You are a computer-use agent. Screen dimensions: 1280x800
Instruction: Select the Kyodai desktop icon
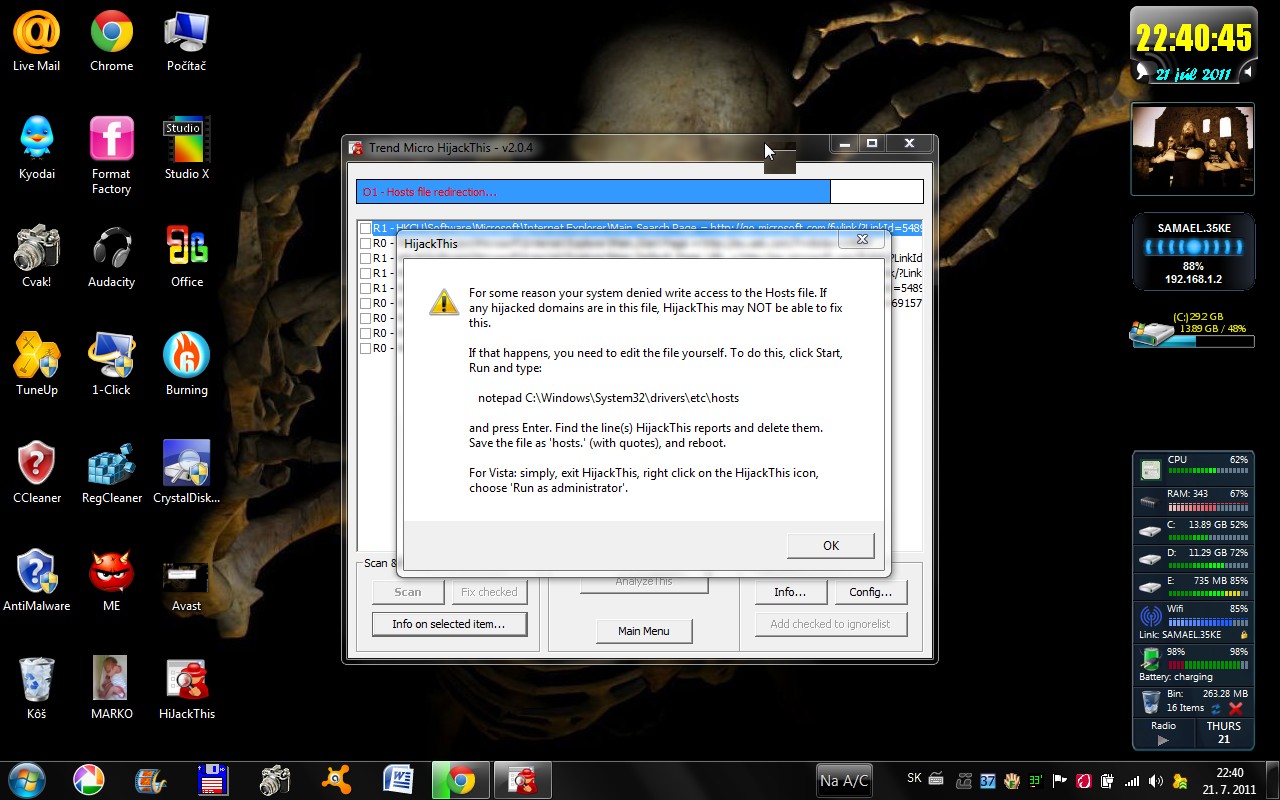(36, 149)
